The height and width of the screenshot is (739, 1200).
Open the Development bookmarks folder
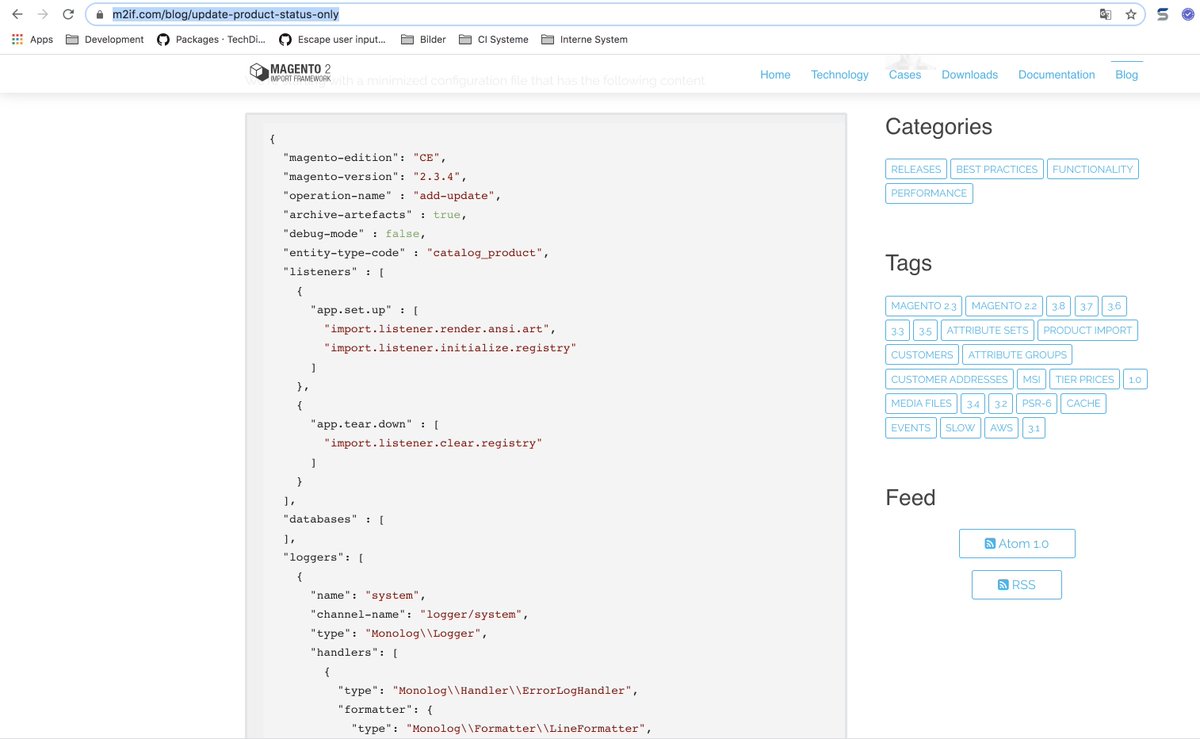coord(105,40)
